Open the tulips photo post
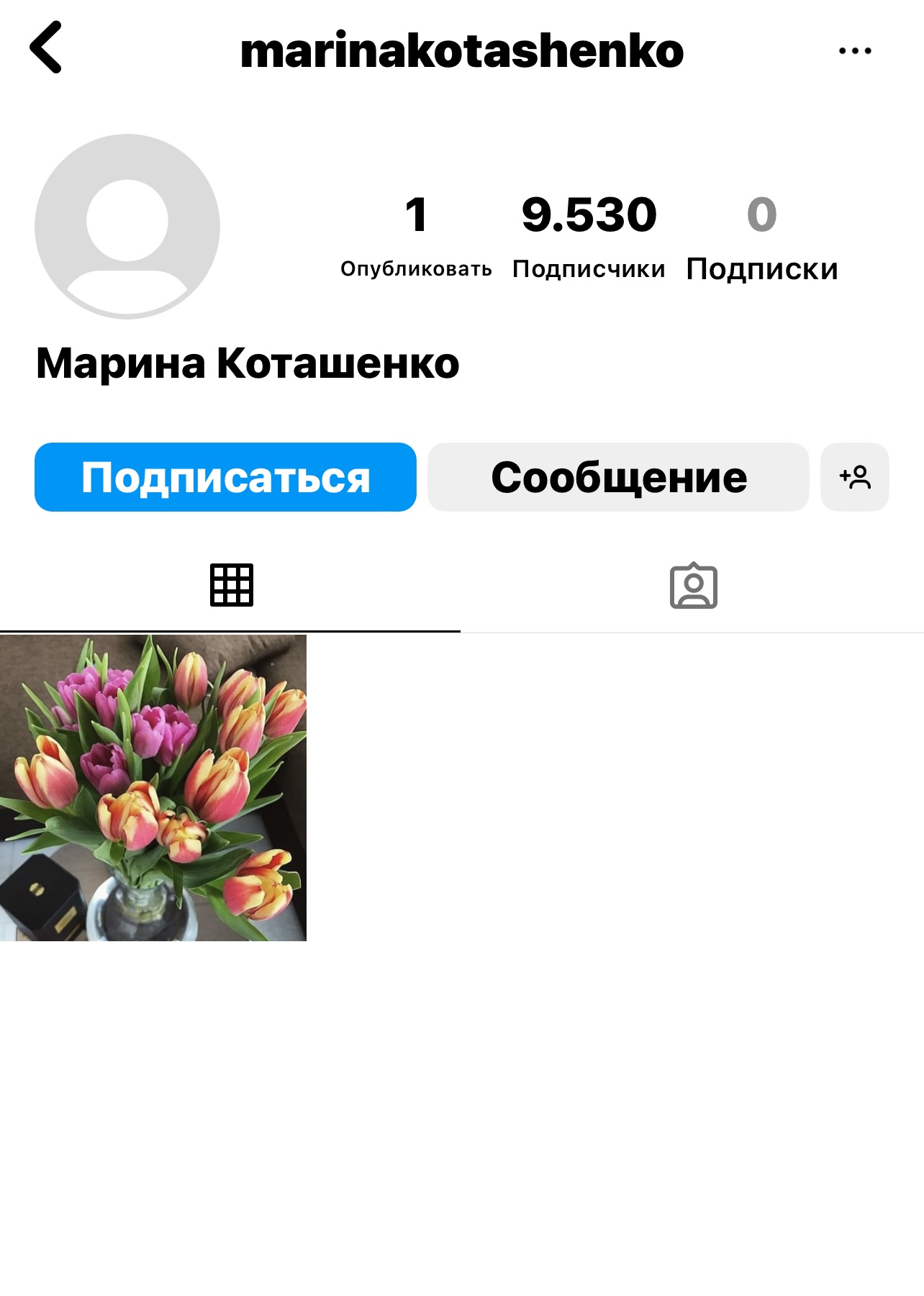The width and height of the screenshot is (924, 1296). pyautogui.click(x=153, y=788)
